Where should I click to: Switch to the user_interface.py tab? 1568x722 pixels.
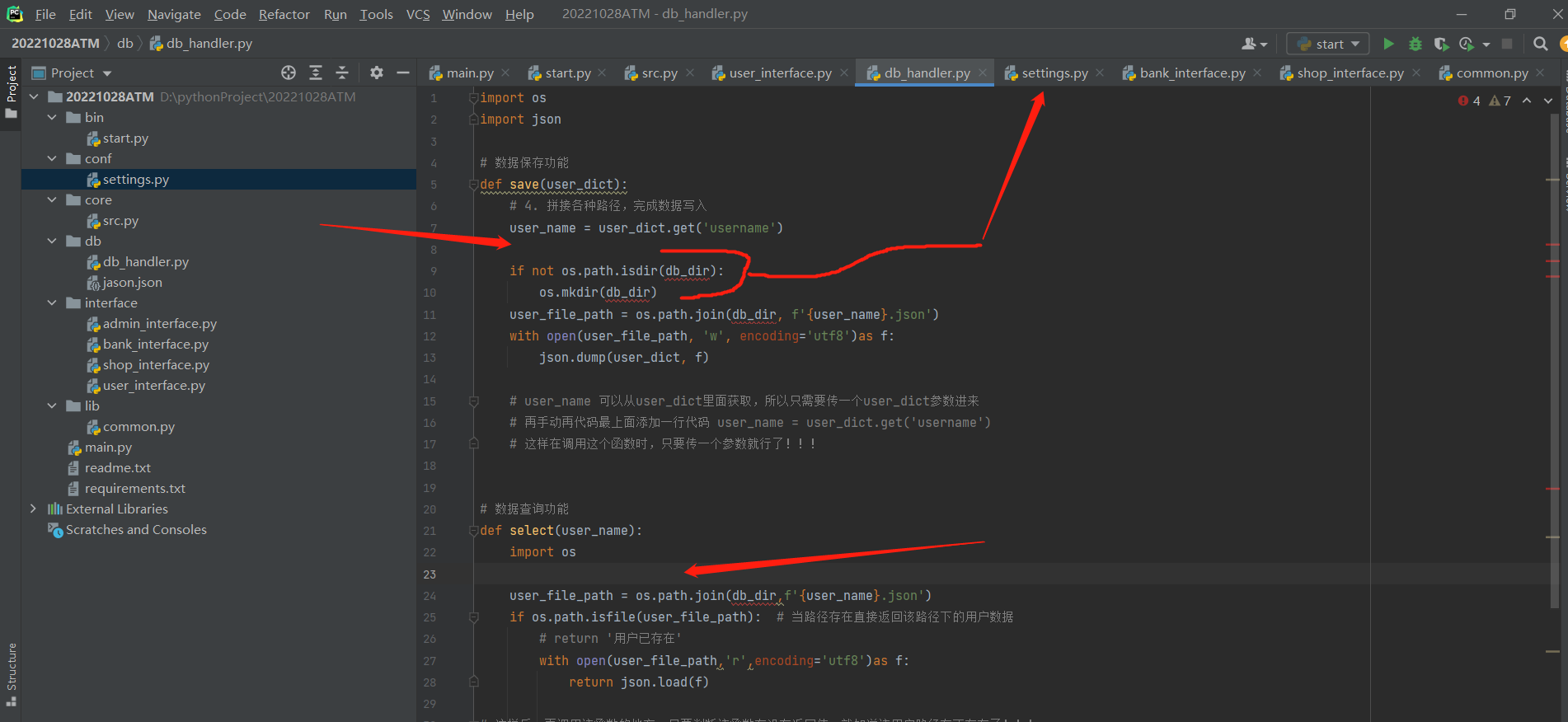point(780,73)
